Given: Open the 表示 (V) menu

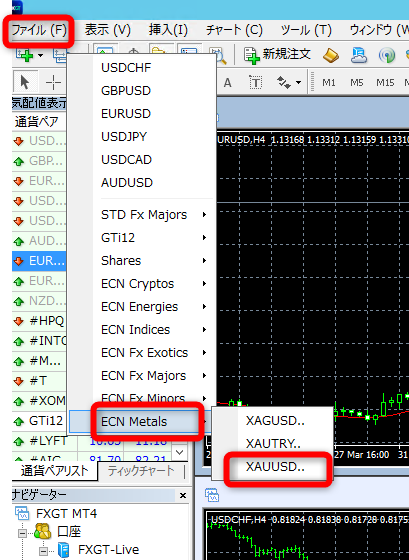Looking at the screenshot, I should 108,30.
